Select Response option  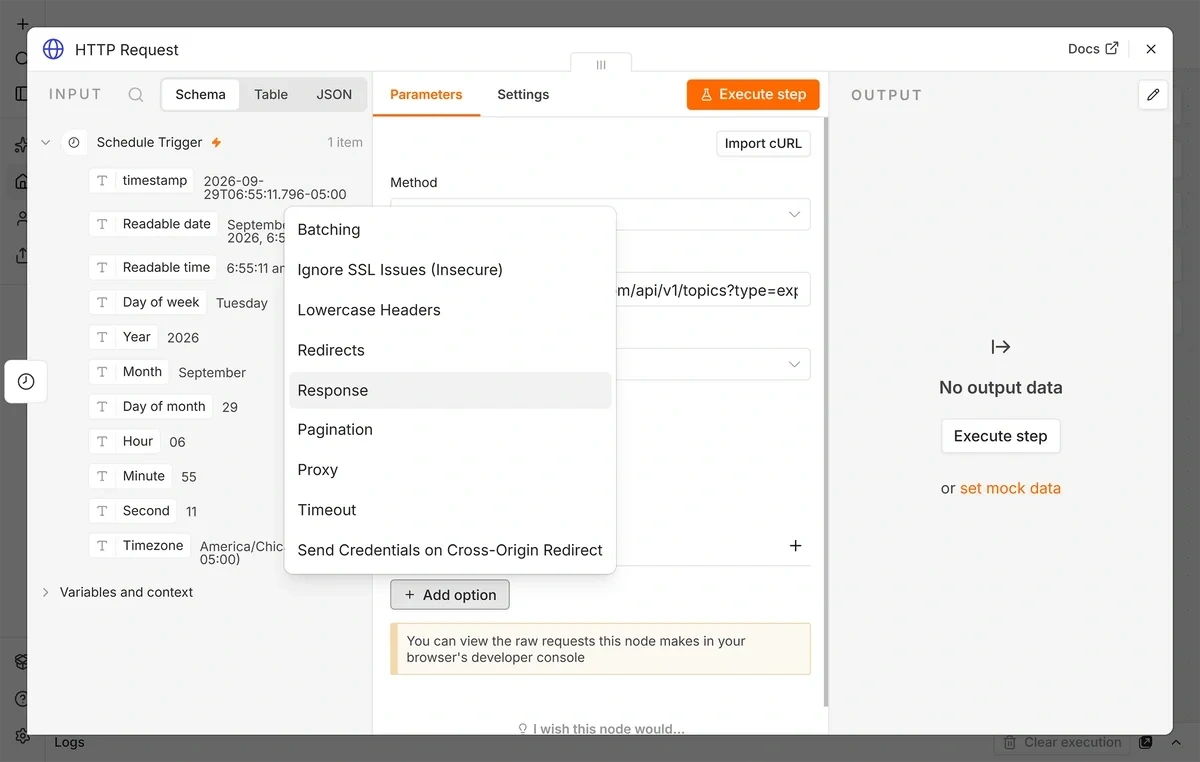click(x=450, y=390)
